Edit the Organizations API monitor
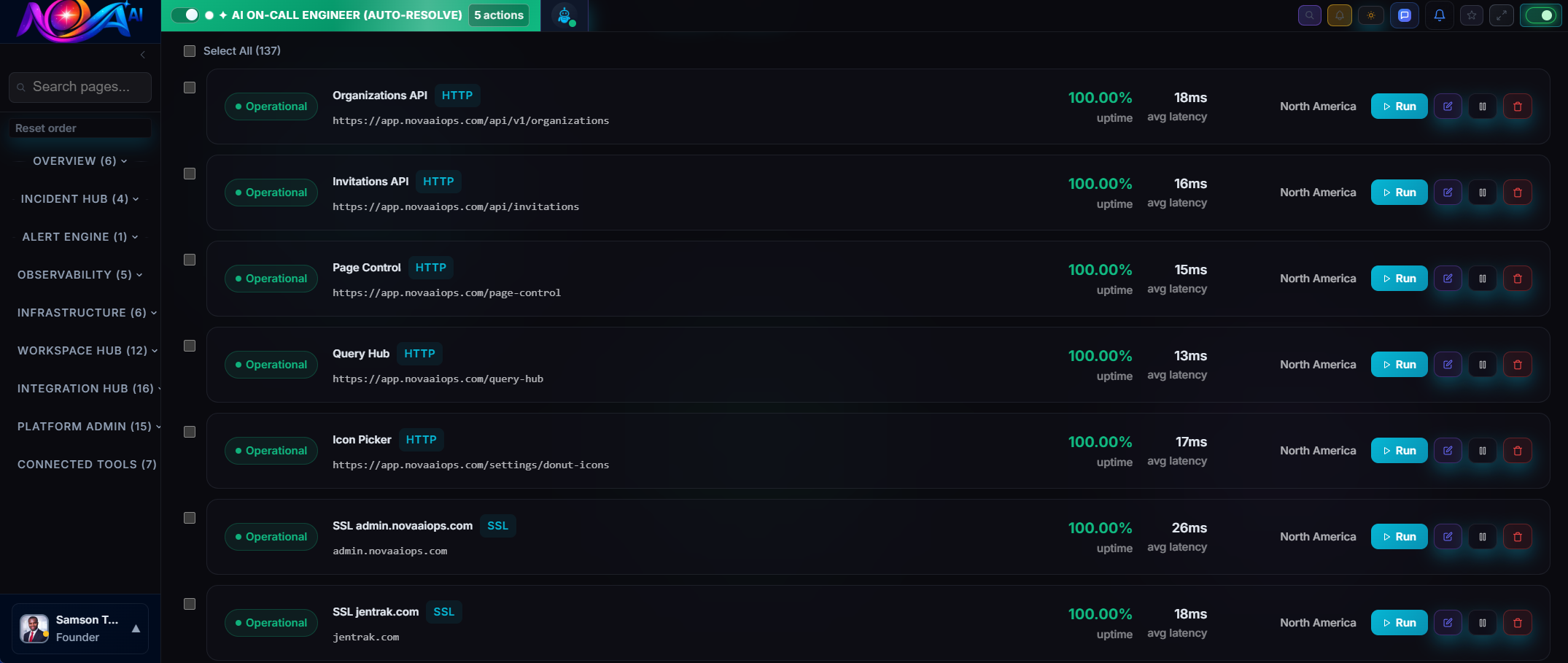 point(1448,106)
